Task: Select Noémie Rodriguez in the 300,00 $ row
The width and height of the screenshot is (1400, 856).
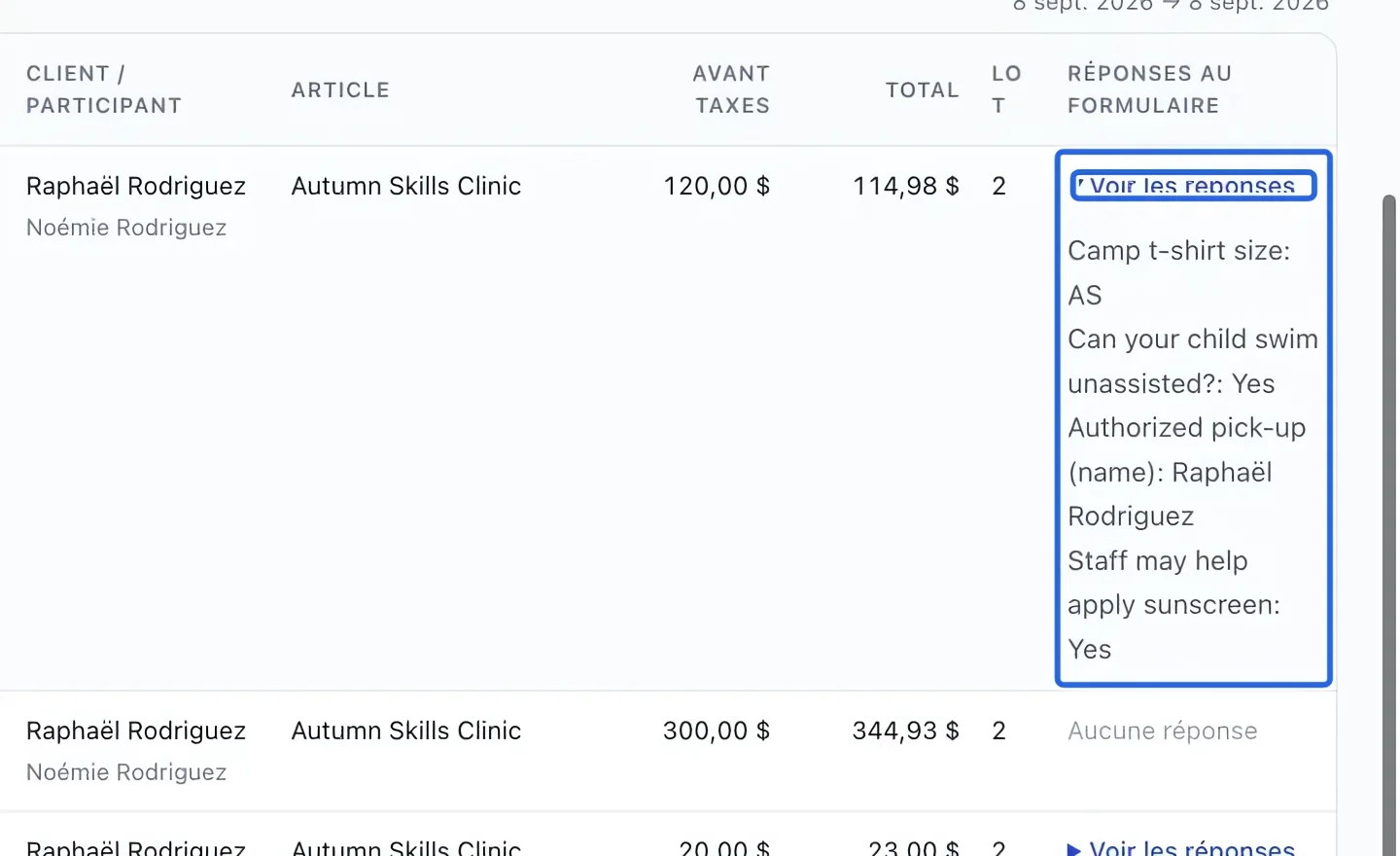Action: tap(126, 772)
